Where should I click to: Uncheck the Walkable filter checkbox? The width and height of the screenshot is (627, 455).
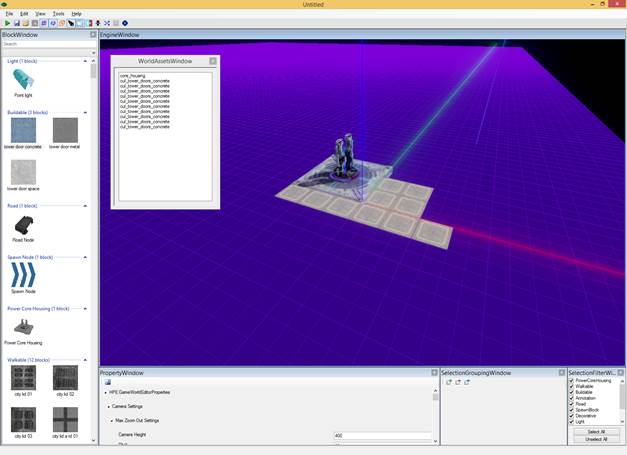(x=571, y=386)
